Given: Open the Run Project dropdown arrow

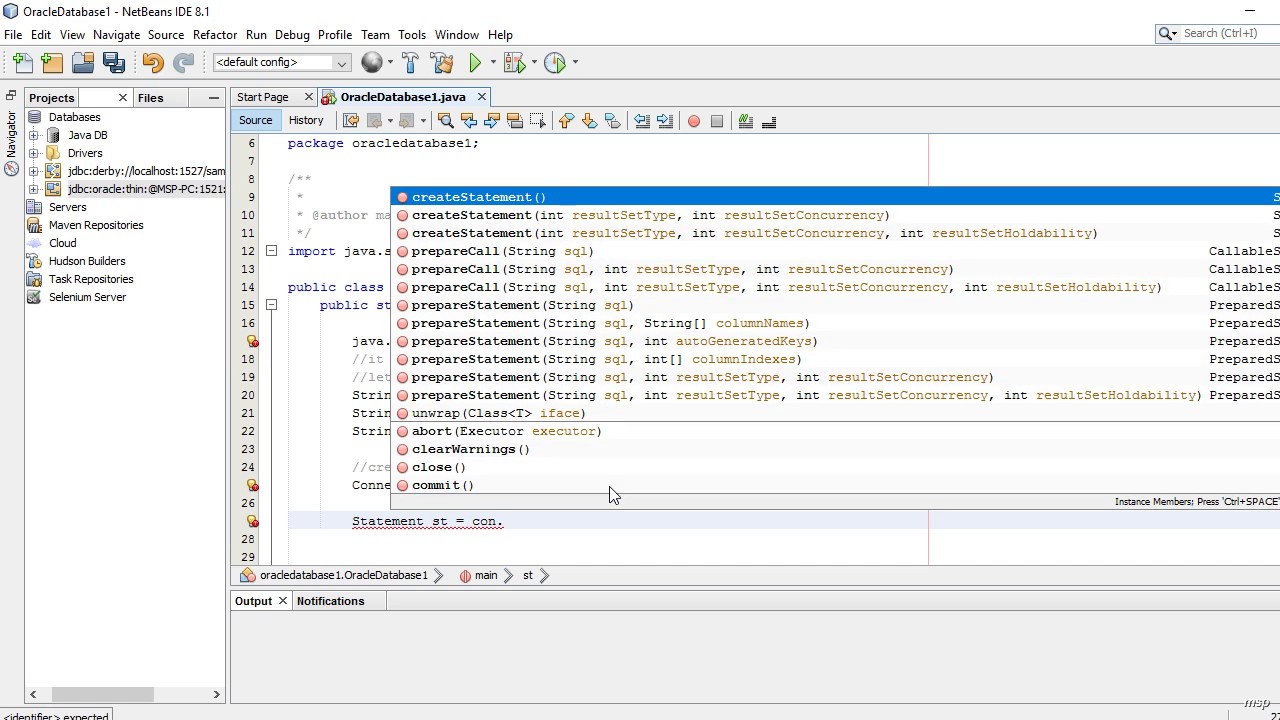Looking at the screenshot, I should (x=491, y=62).
